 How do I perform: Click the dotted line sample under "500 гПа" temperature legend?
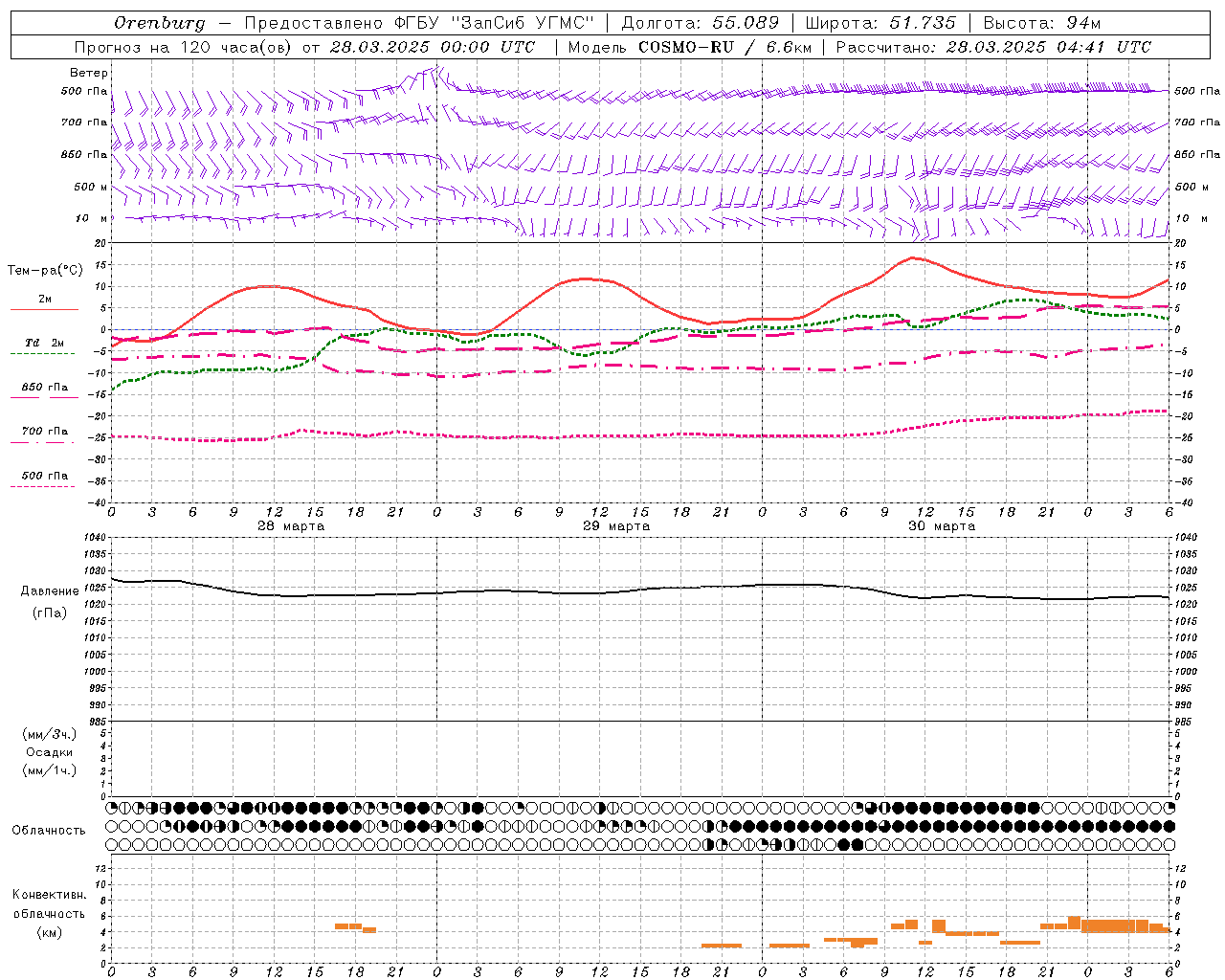point(42,486)
